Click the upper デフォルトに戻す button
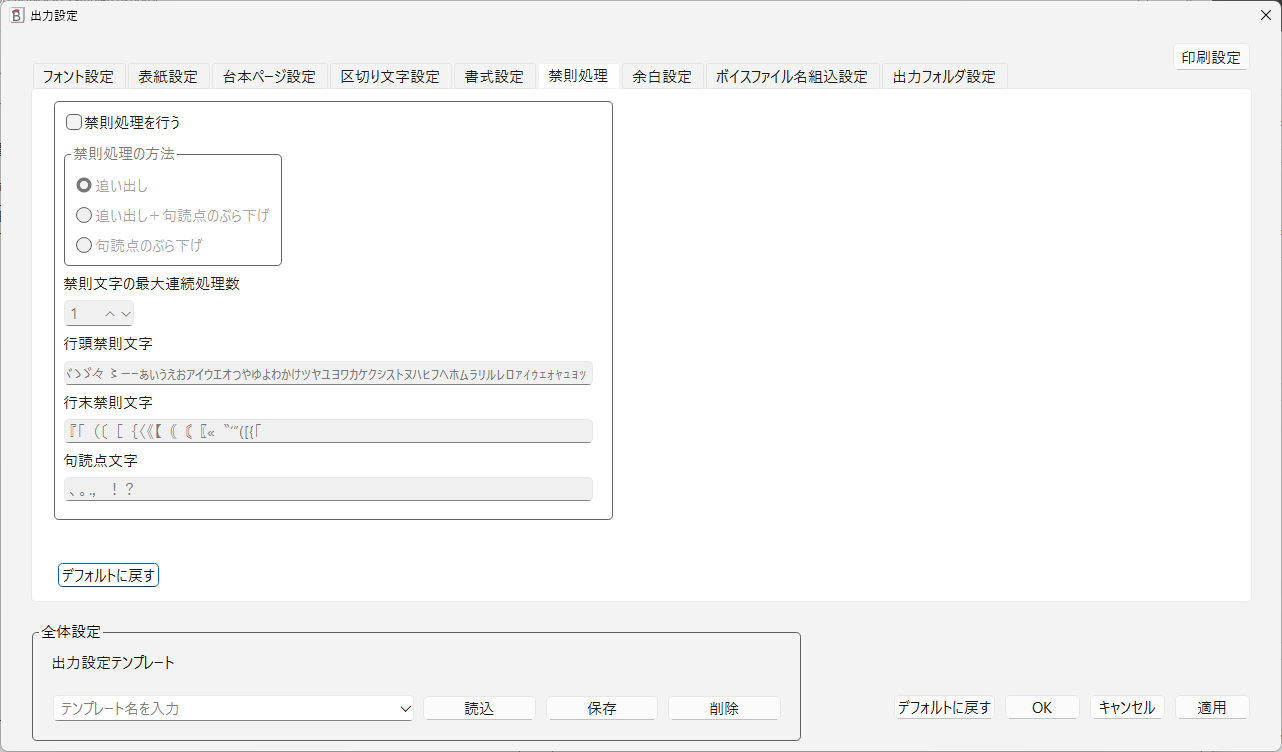 (108, 574)
